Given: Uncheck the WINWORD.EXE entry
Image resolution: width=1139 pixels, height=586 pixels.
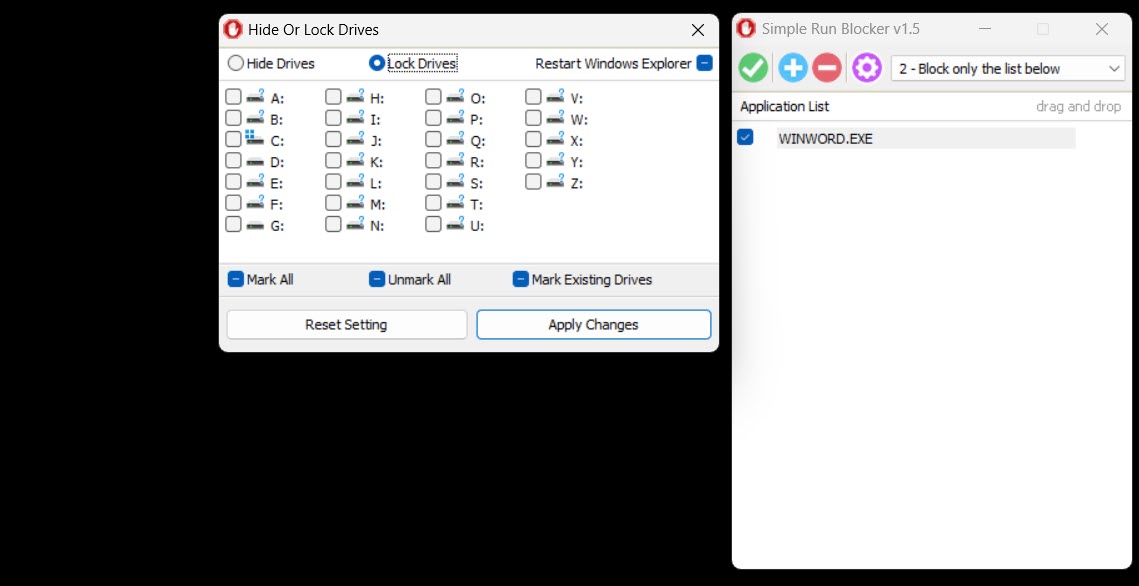Looking at the screenshot, I should [744, 137].
